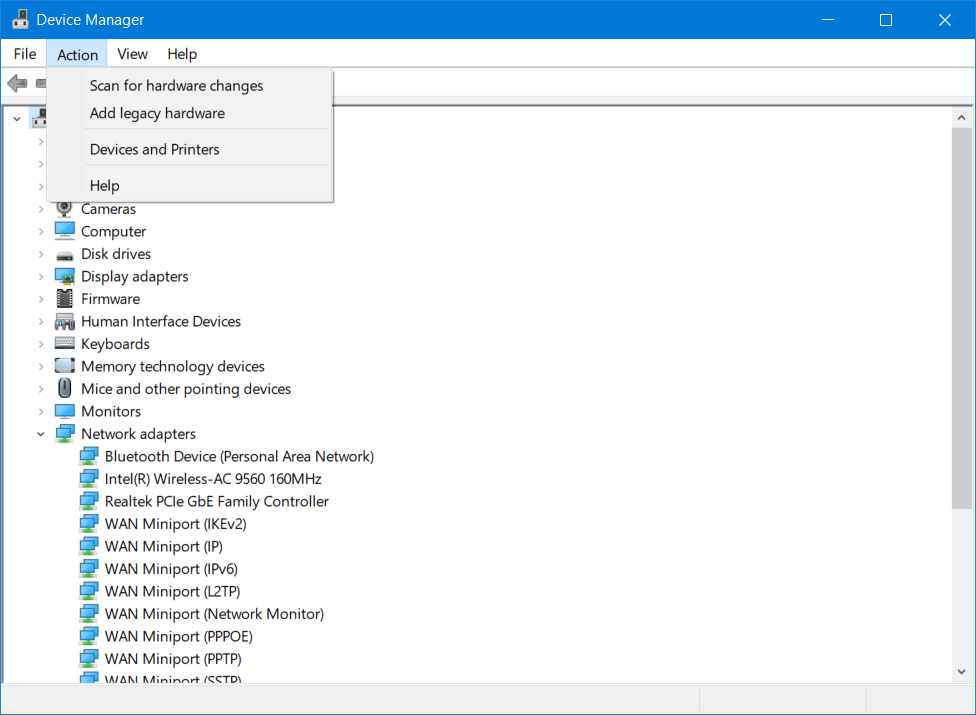
Task: Close the open Action menu
Action: pyautogui.click(x=77, y=54)
